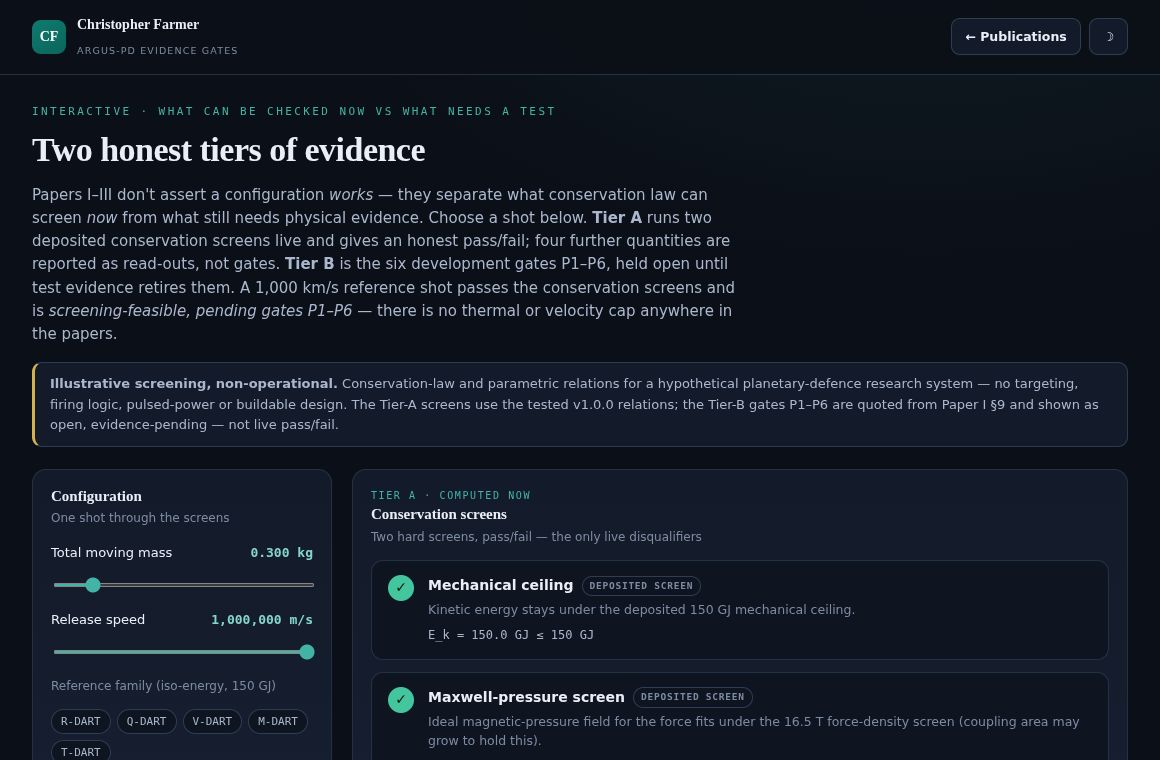Click the E_k = 150.0 GJ formula

(x=510, y=635)
